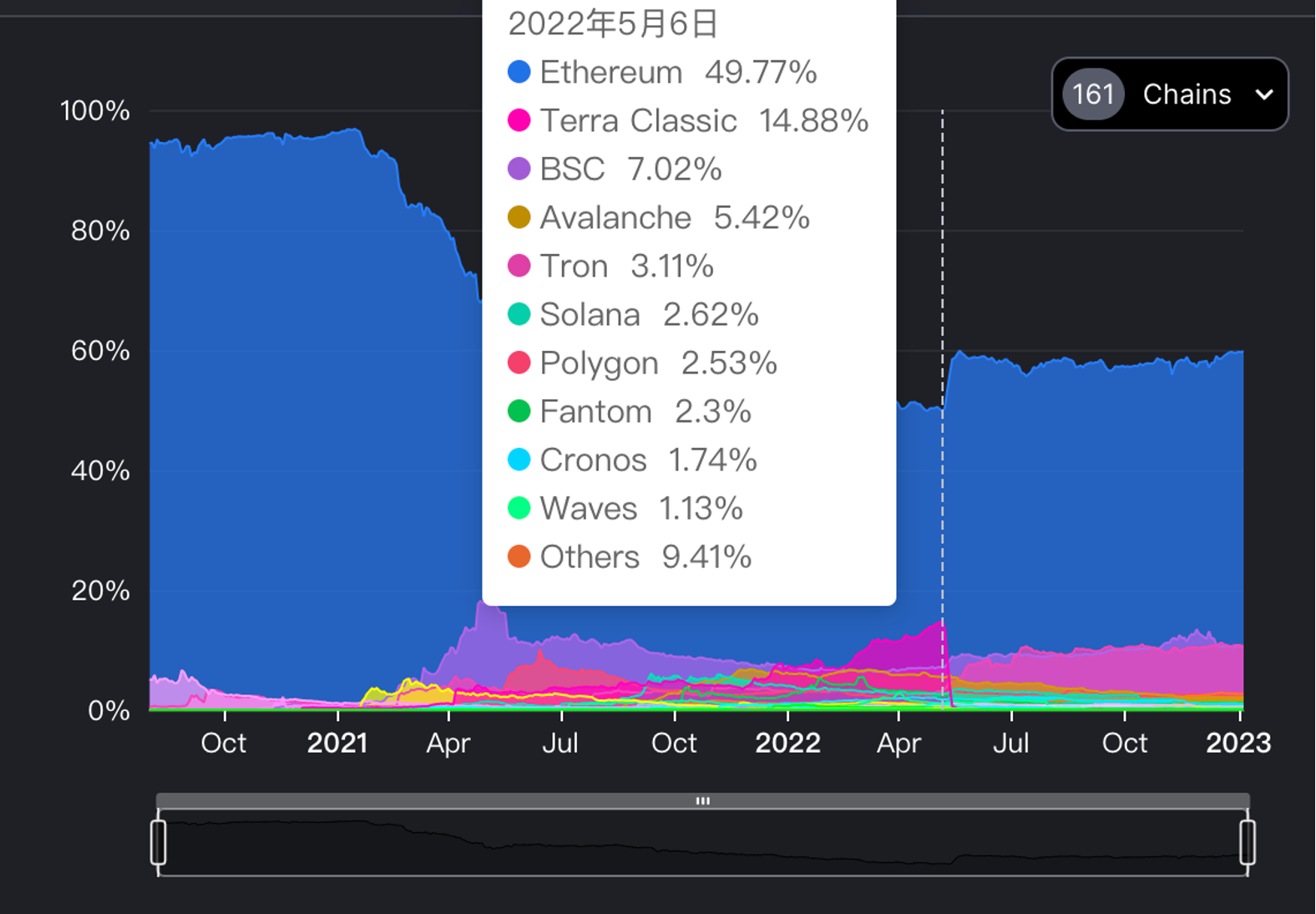1316x914 pixels.
Task: Click the Tron 3.11% tooltip entry
Action: click(x=610, y=266)
